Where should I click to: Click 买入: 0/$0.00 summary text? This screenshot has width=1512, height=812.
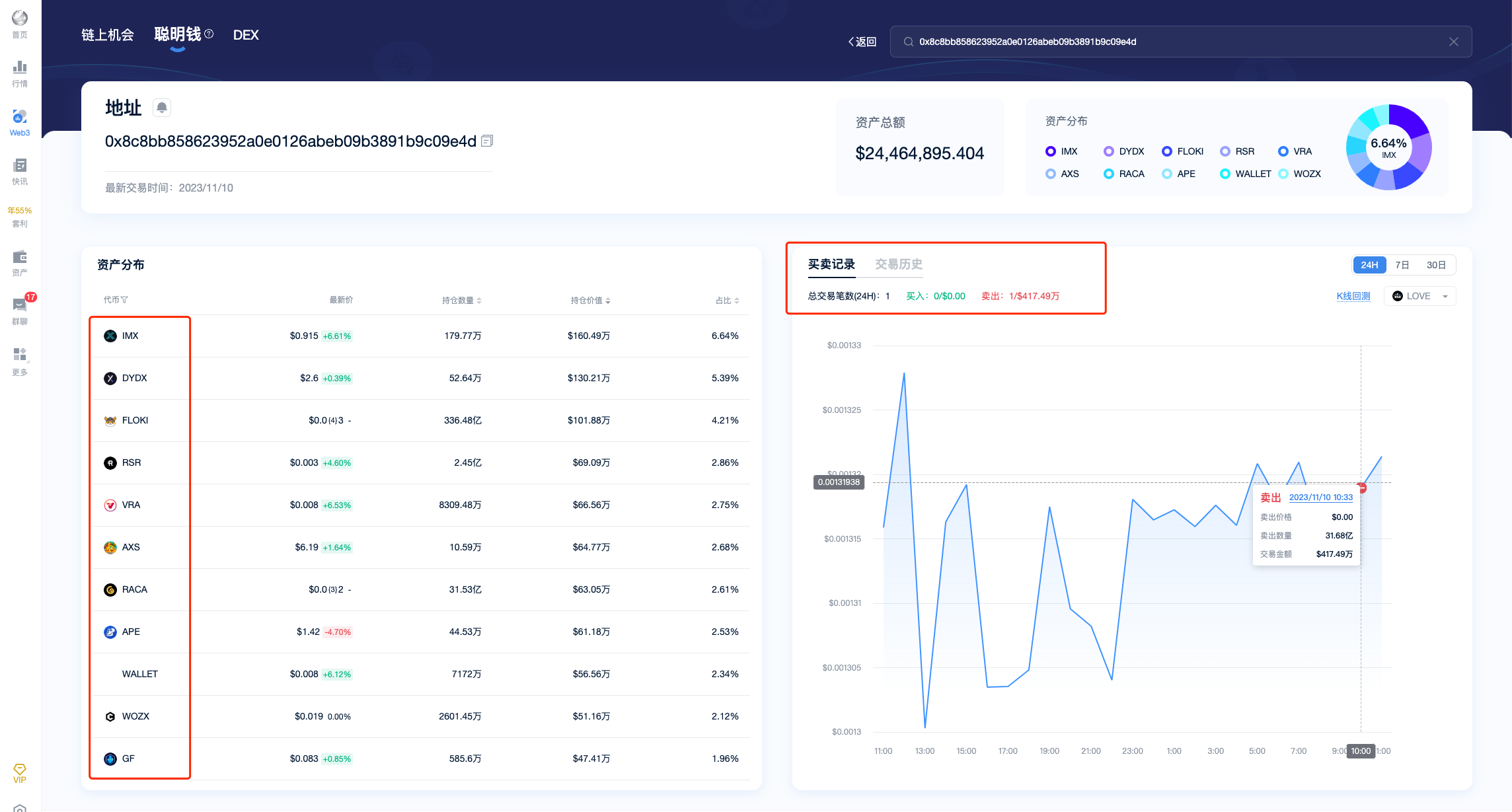[x=936, y=296]
